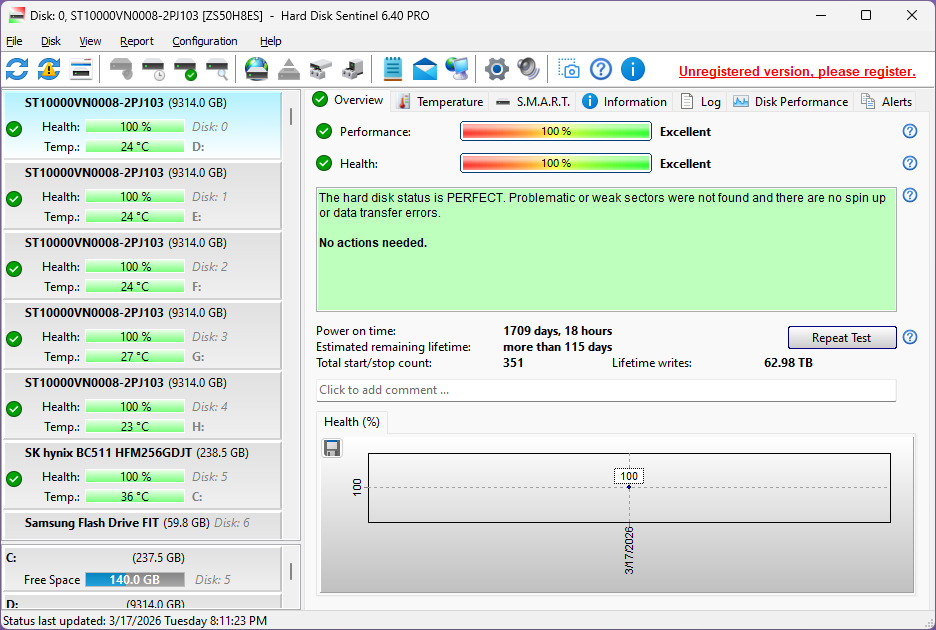The height and width of the screenshot is (630, 936).
Task: Click the save icon above the health graph
Action: tap(332, 448)
